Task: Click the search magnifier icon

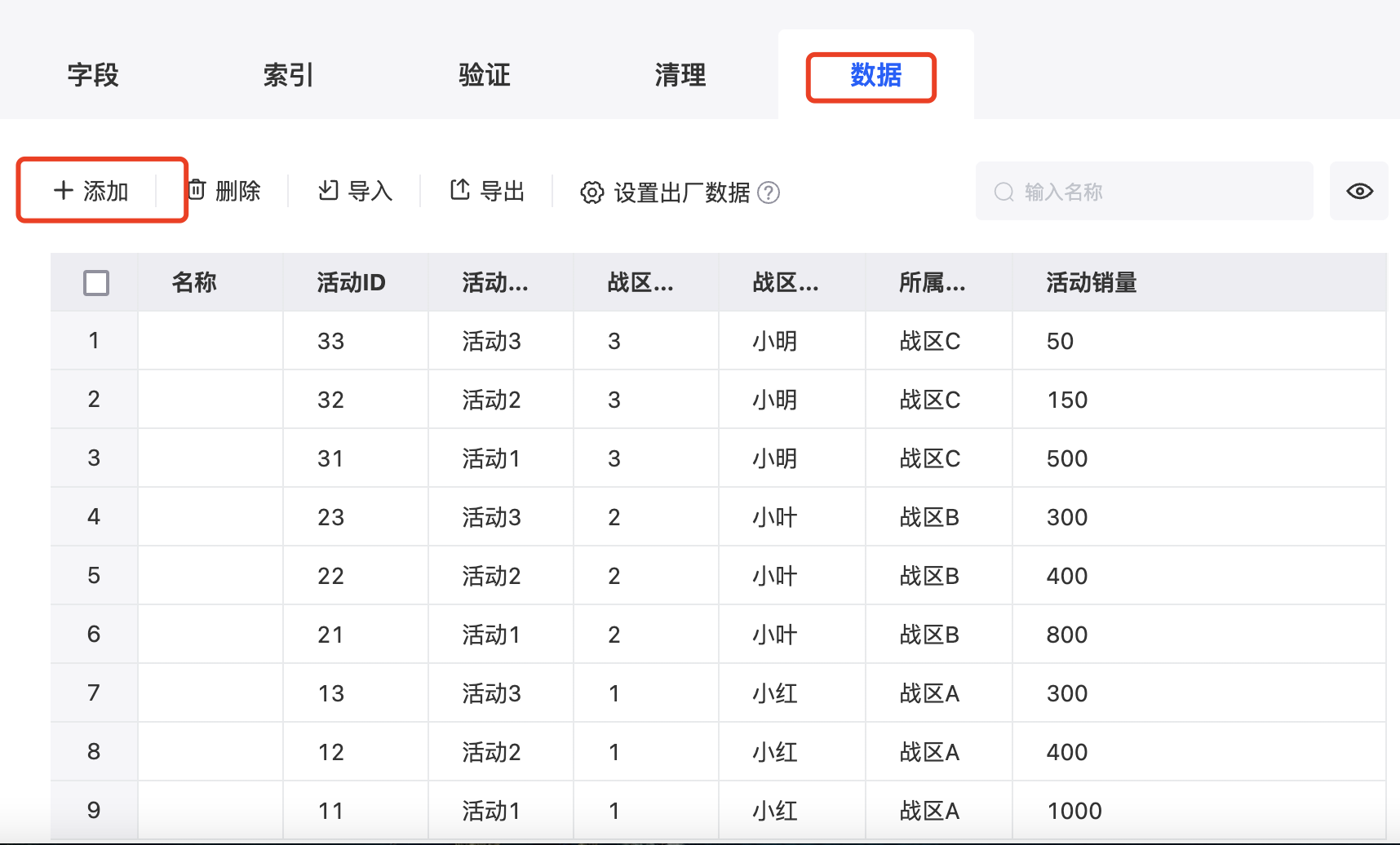Action: [1003, 192]
